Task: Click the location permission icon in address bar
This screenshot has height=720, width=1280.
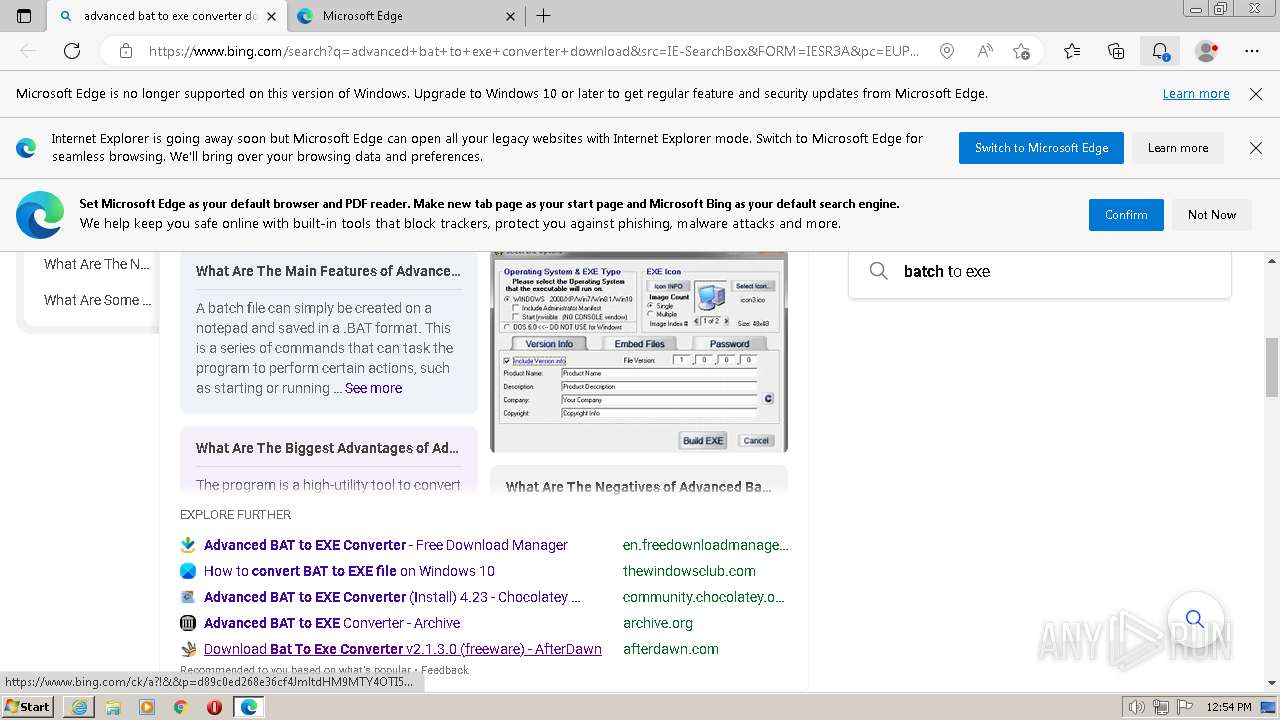Action: pos(947,51)
